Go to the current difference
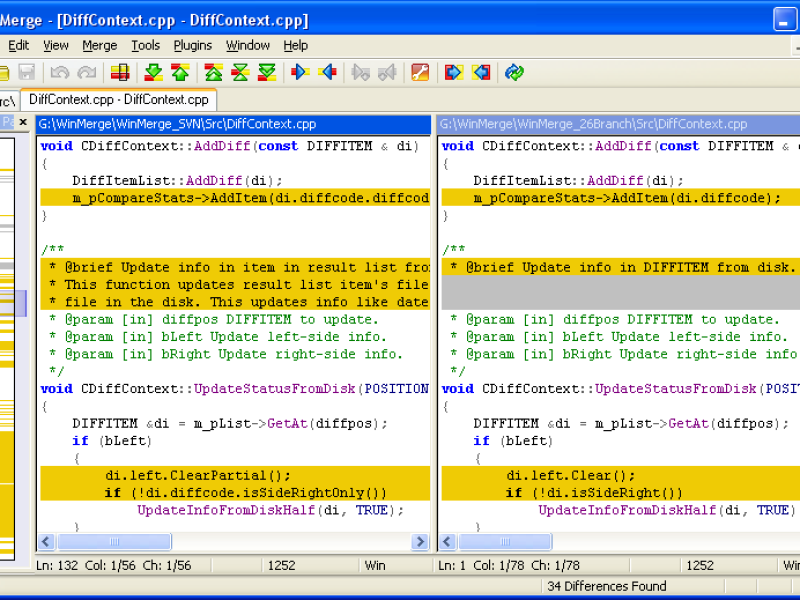 click(x=240, y=72)
